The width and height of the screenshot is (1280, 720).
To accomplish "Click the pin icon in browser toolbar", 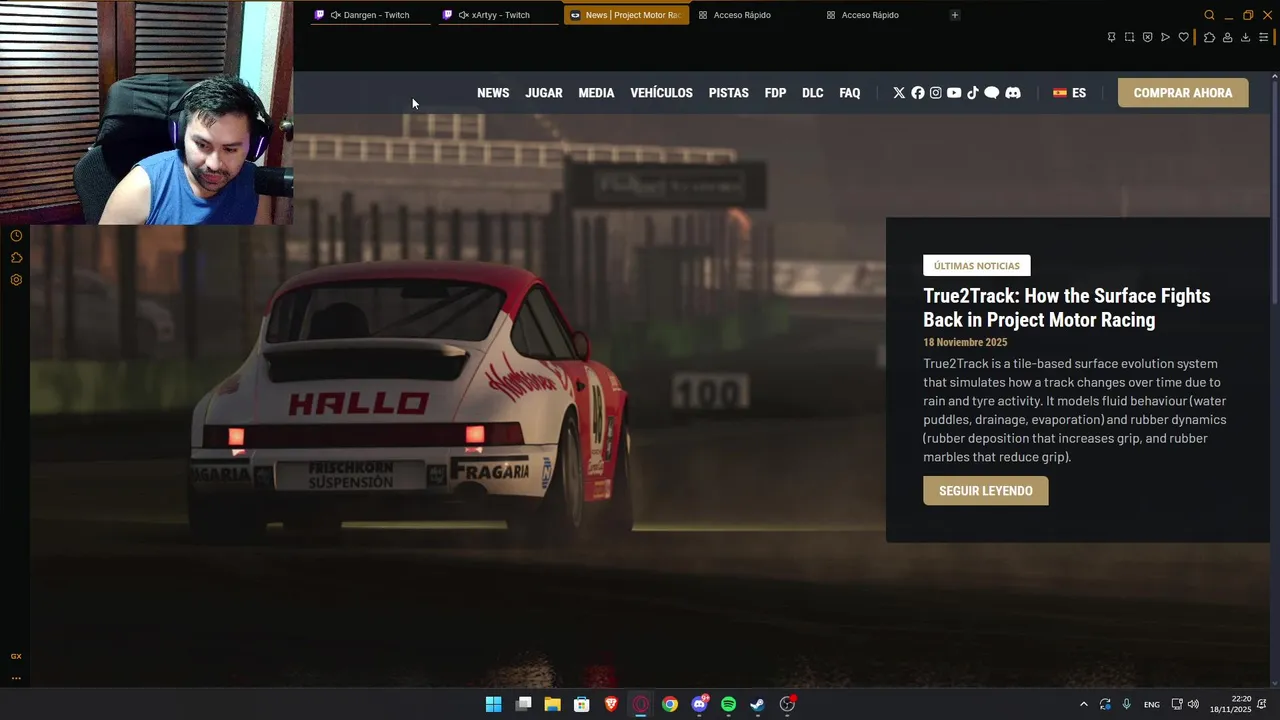I will 1111,37.
